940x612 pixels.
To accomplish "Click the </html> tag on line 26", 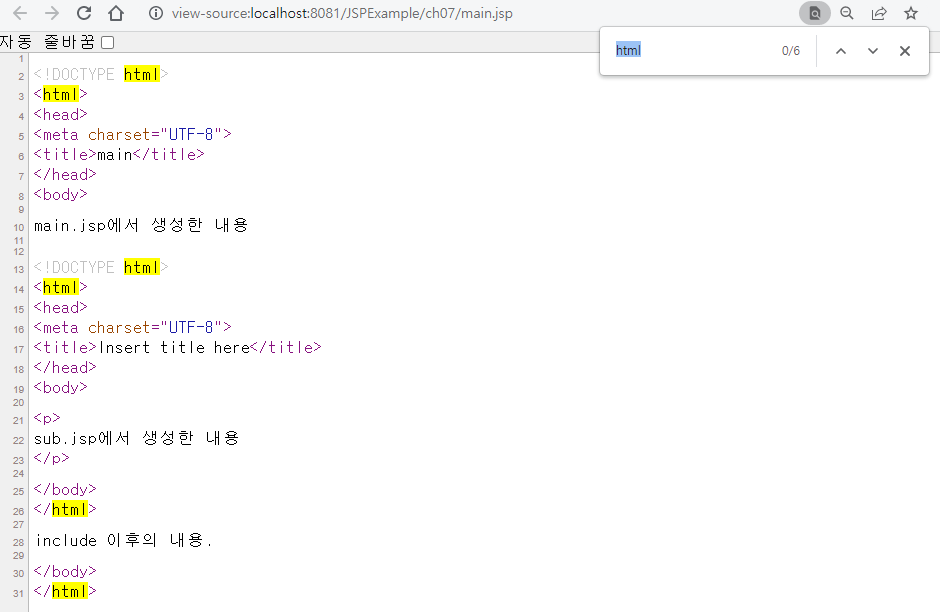I will 65,510.
